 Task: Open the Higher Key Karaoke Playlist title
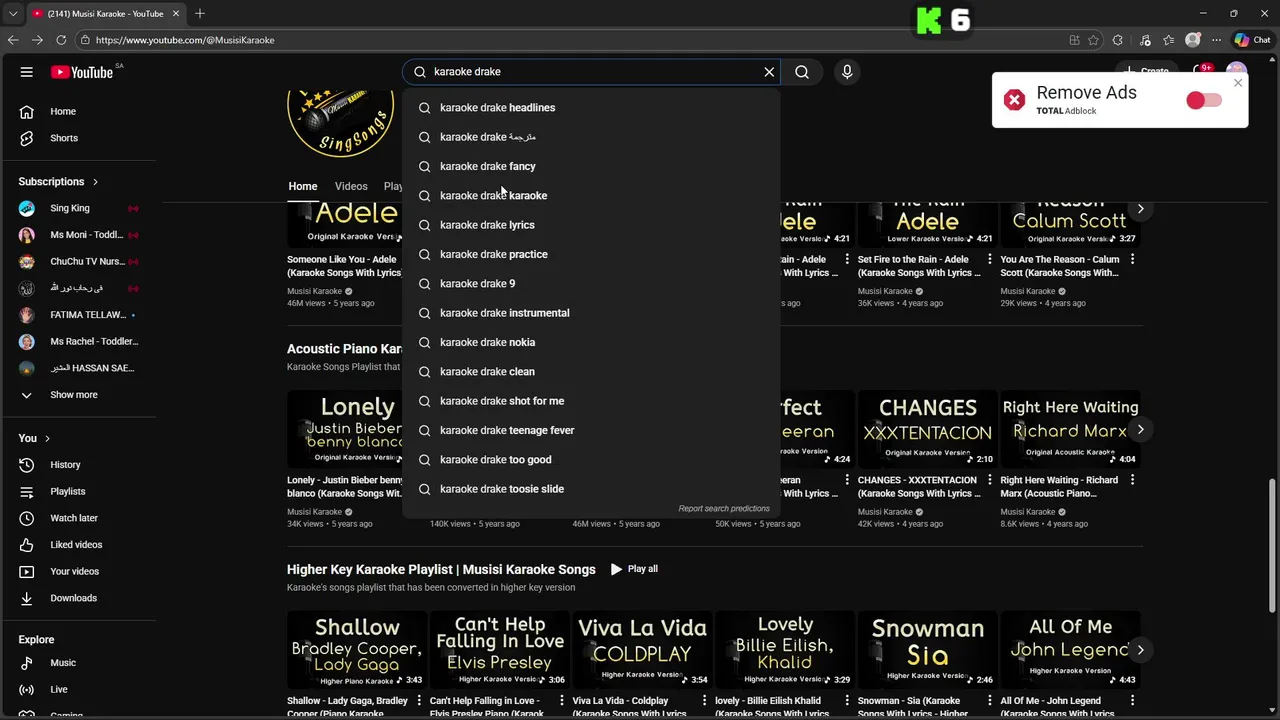pos(441,569)
